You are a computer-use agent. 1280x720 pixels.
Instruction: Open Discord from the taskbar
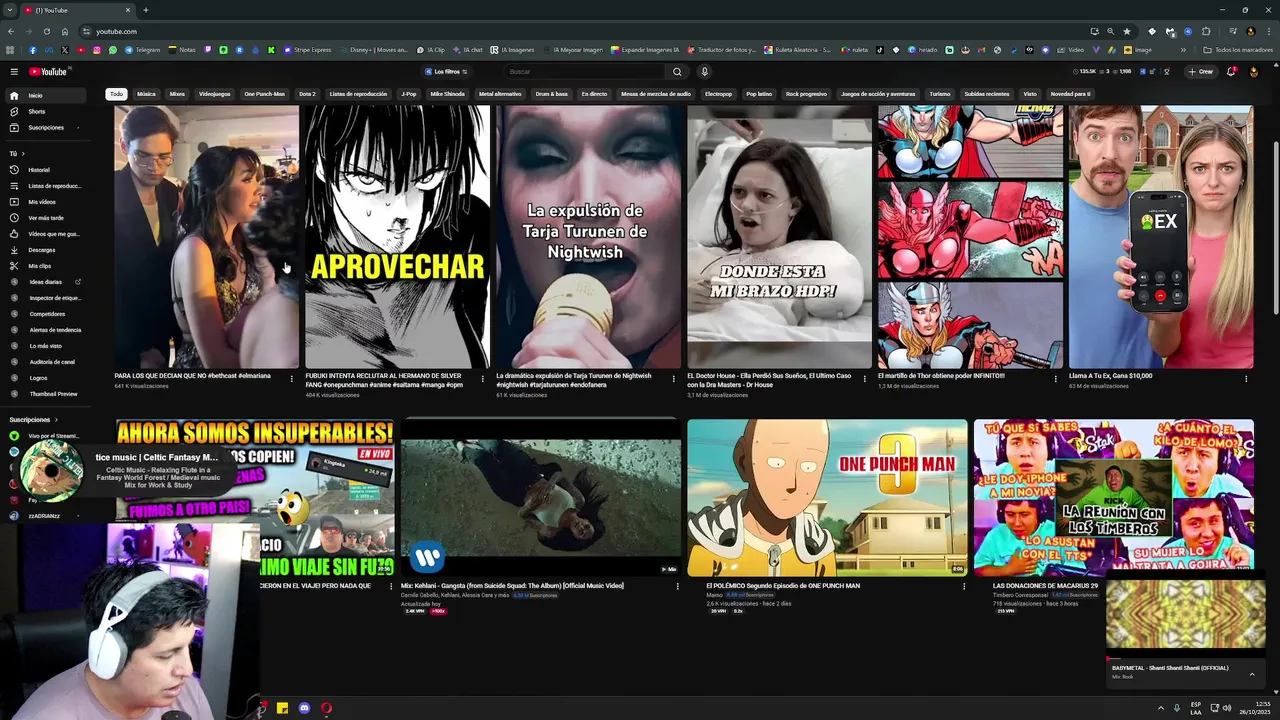tap(304, 708)
